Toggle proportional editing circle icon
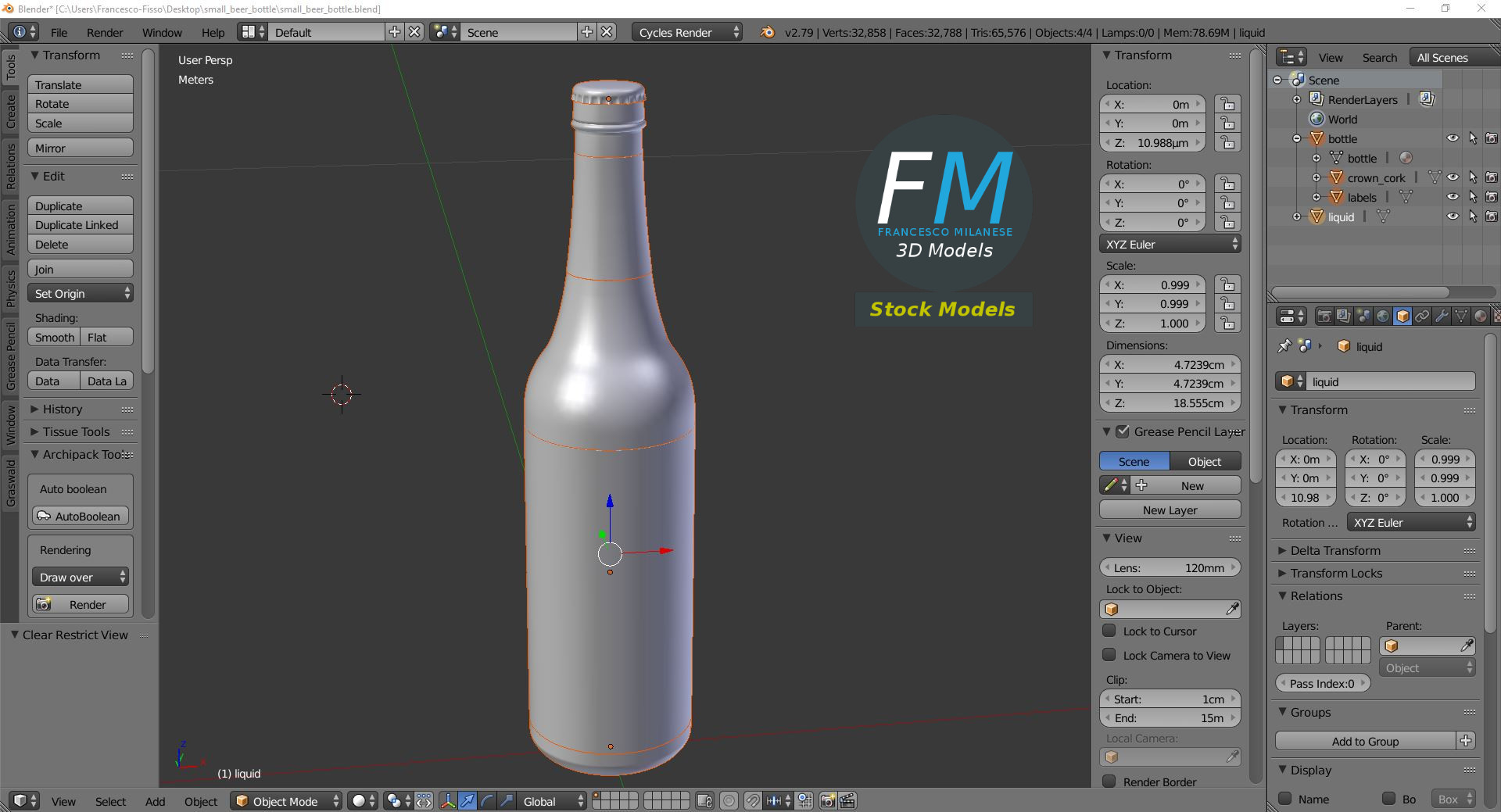 click(729, 800)
